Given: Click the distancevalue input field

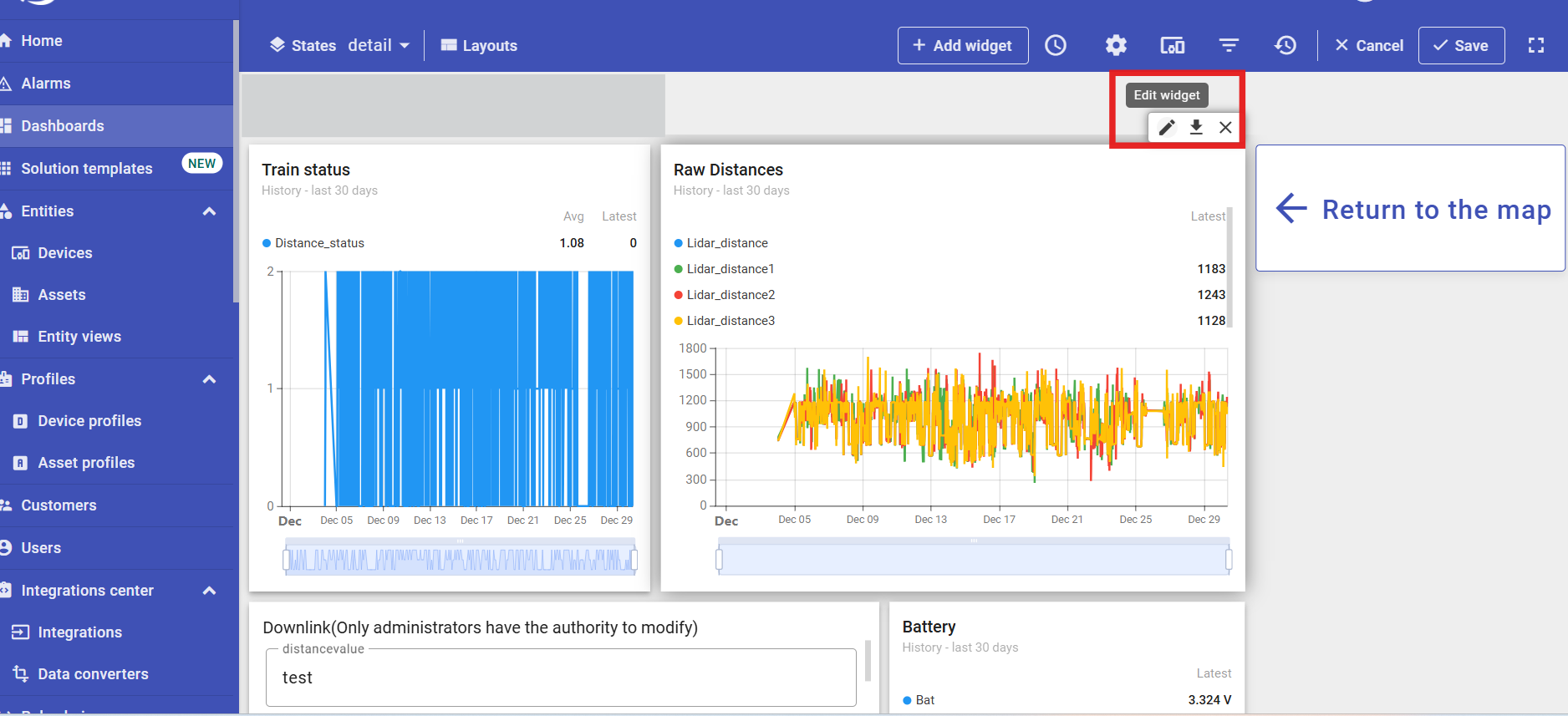Looking at the screenshot, I should [x=560, y=678].
